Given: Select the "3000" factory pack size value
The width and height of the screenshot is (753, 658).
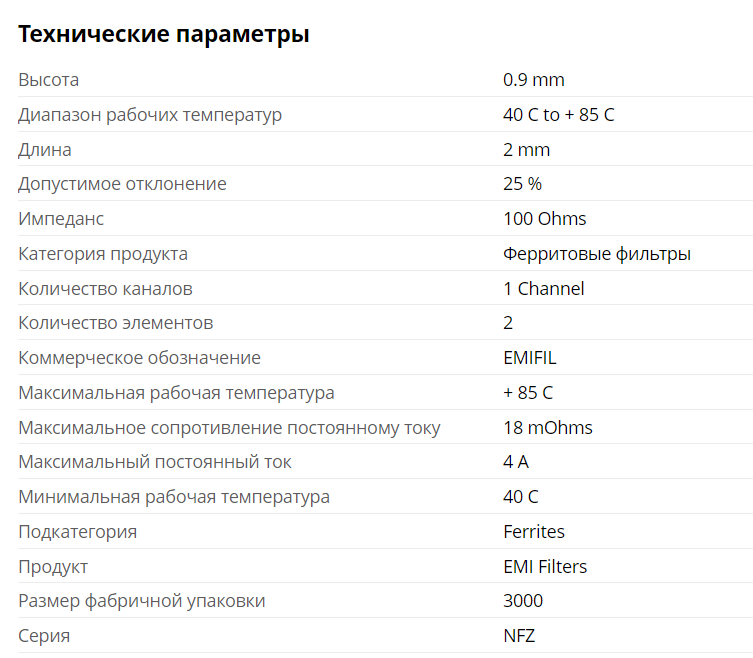Looking at the screenshot, I should click(x=523, y=601).
